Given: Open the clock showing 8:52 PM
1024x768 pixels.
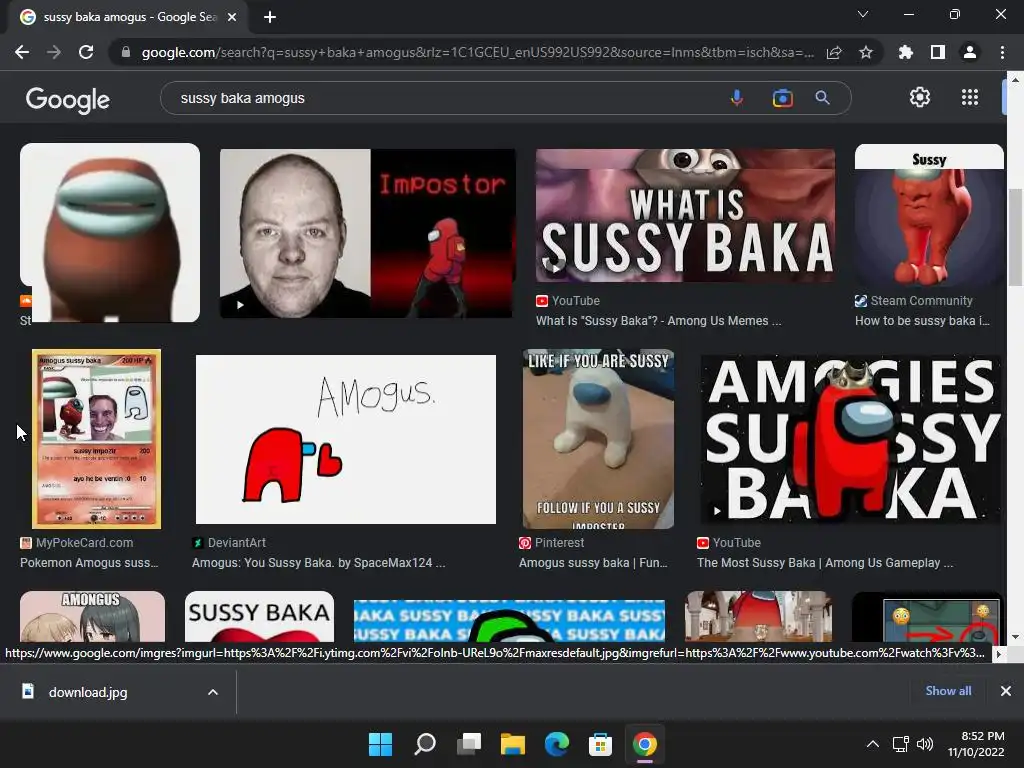Looking at the screenshot, I should (976, 744).
